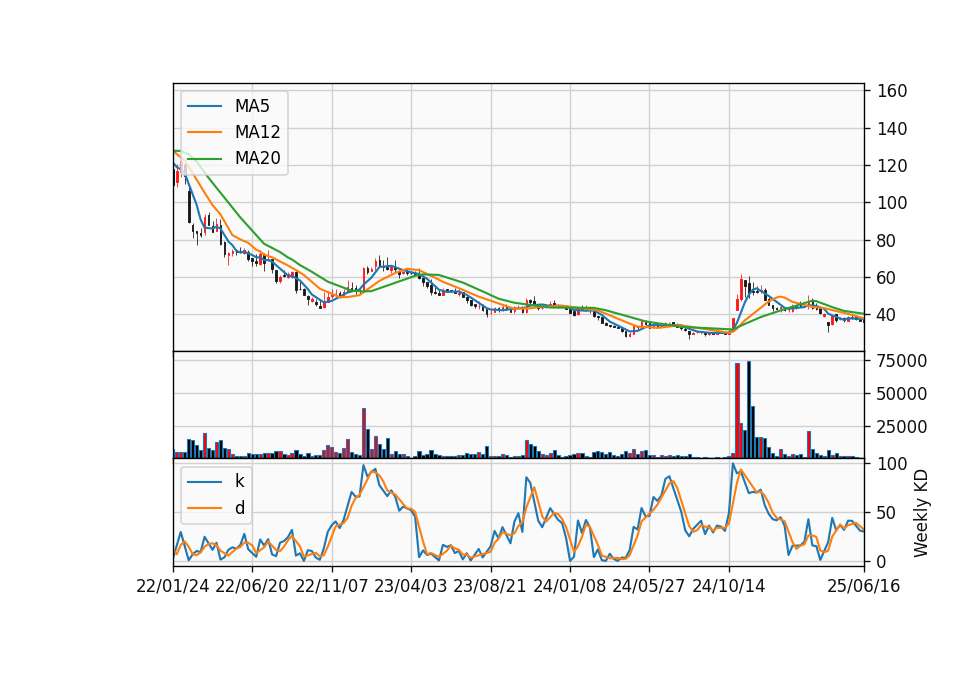This screenshot has width=960, height=690.
Task: Click the 22/11/07 date label
Action: coord(331,586)
